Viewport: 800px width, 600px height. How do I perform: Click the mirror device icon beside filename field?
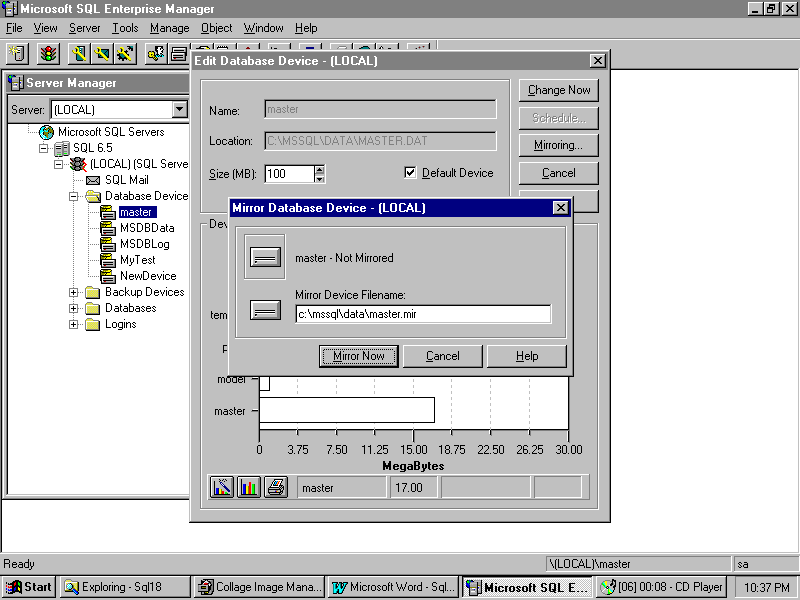pos(265,310)
